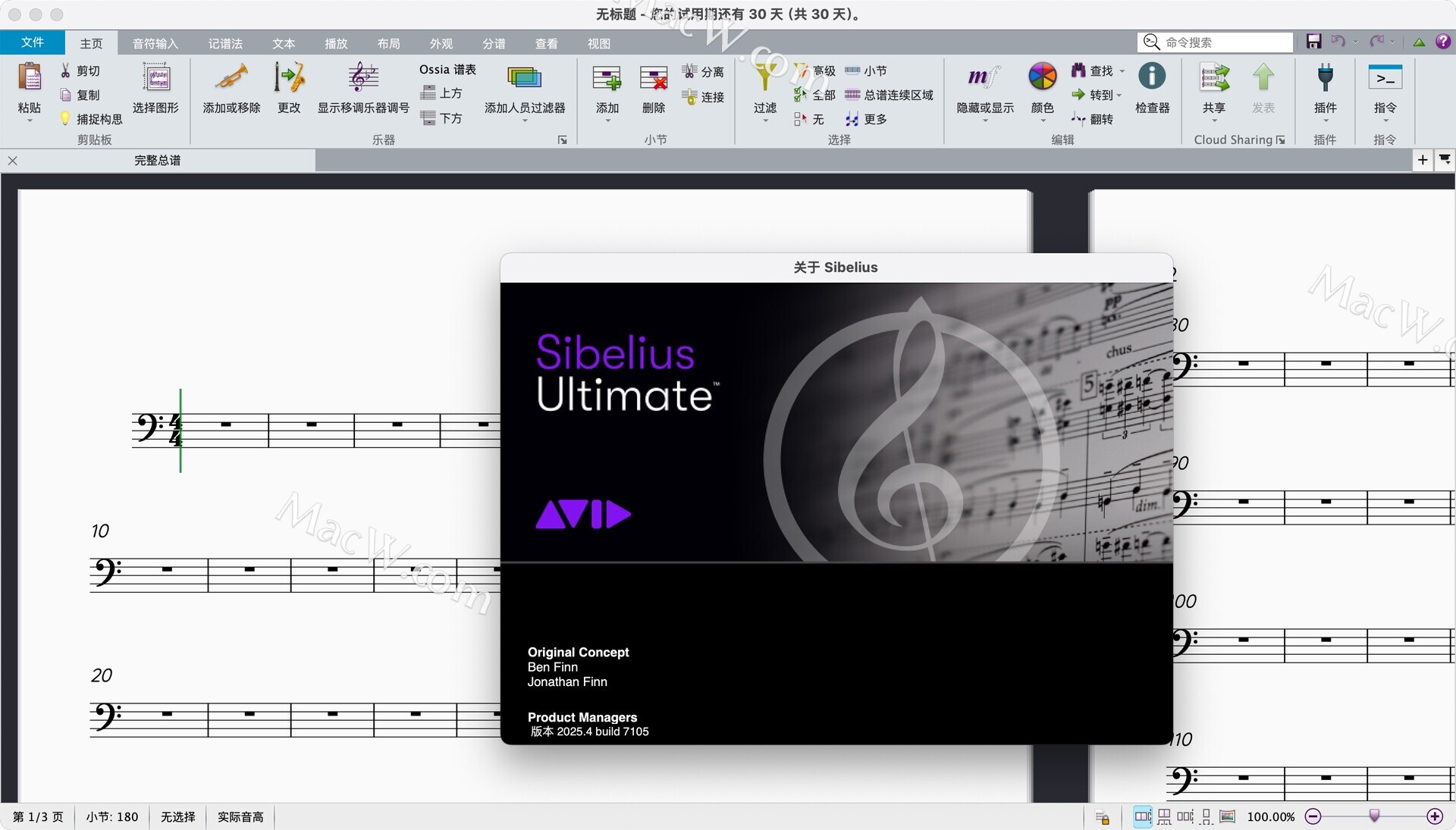Expand the 隐藏或显示 dropdown arrow
Viewport: 1456px width, 830px height.
pos(984,121)
